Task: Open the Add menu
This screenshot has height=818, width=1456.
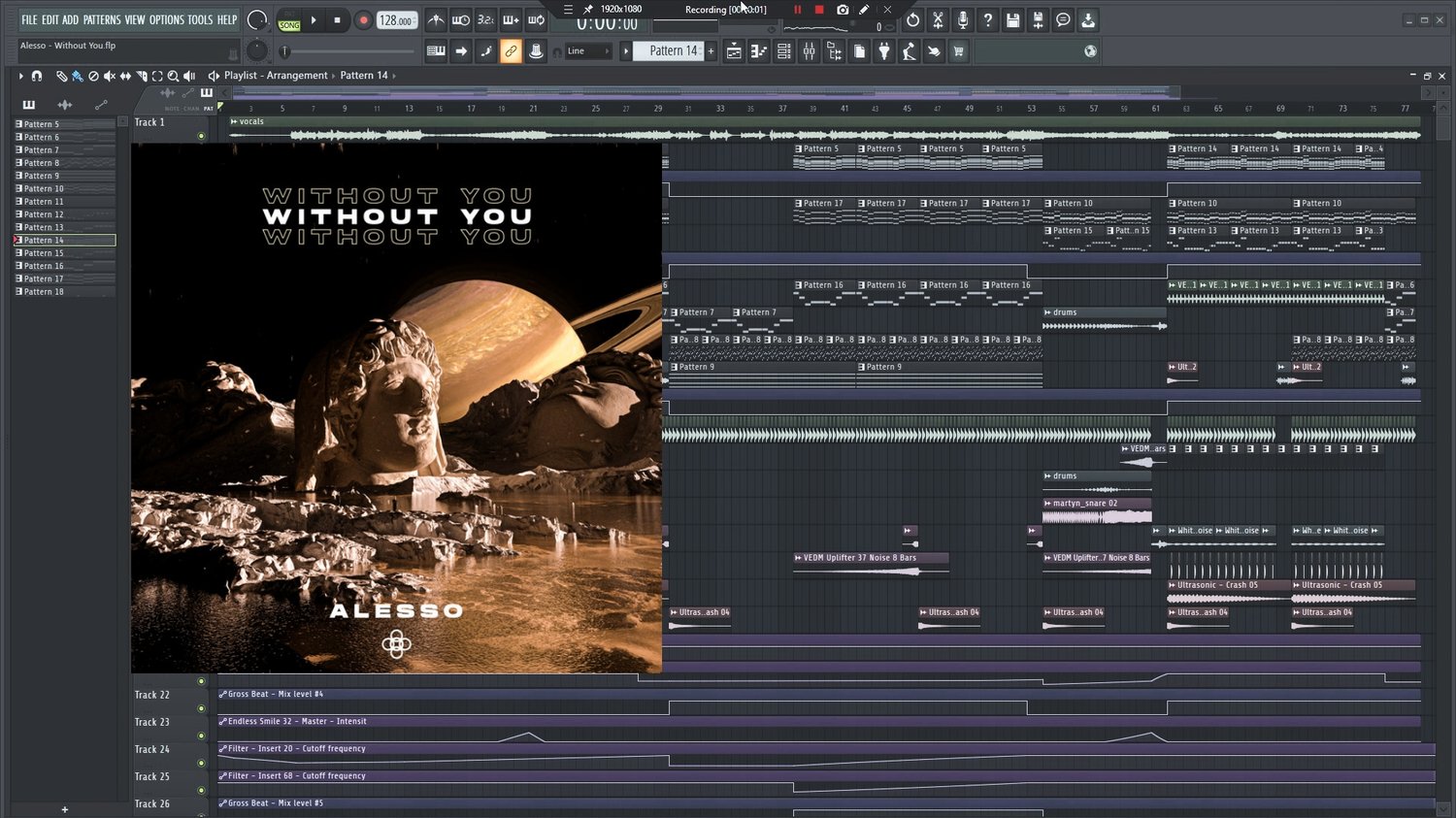Action: click(x=71, y=19)
